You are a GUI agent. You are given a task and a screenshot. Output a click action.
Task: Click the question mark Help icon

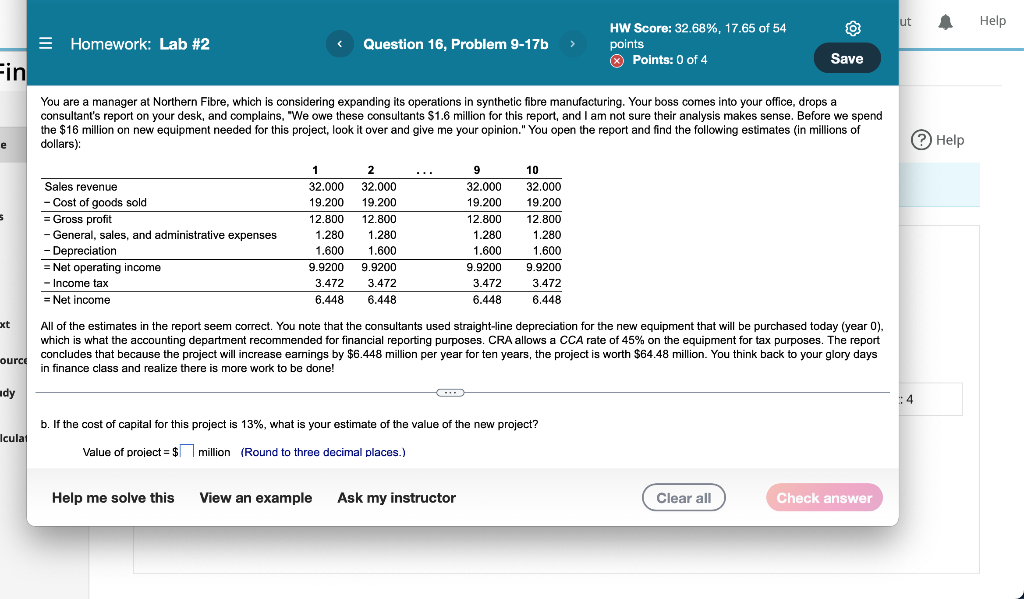pyautogui.click(x=921, y=140)
